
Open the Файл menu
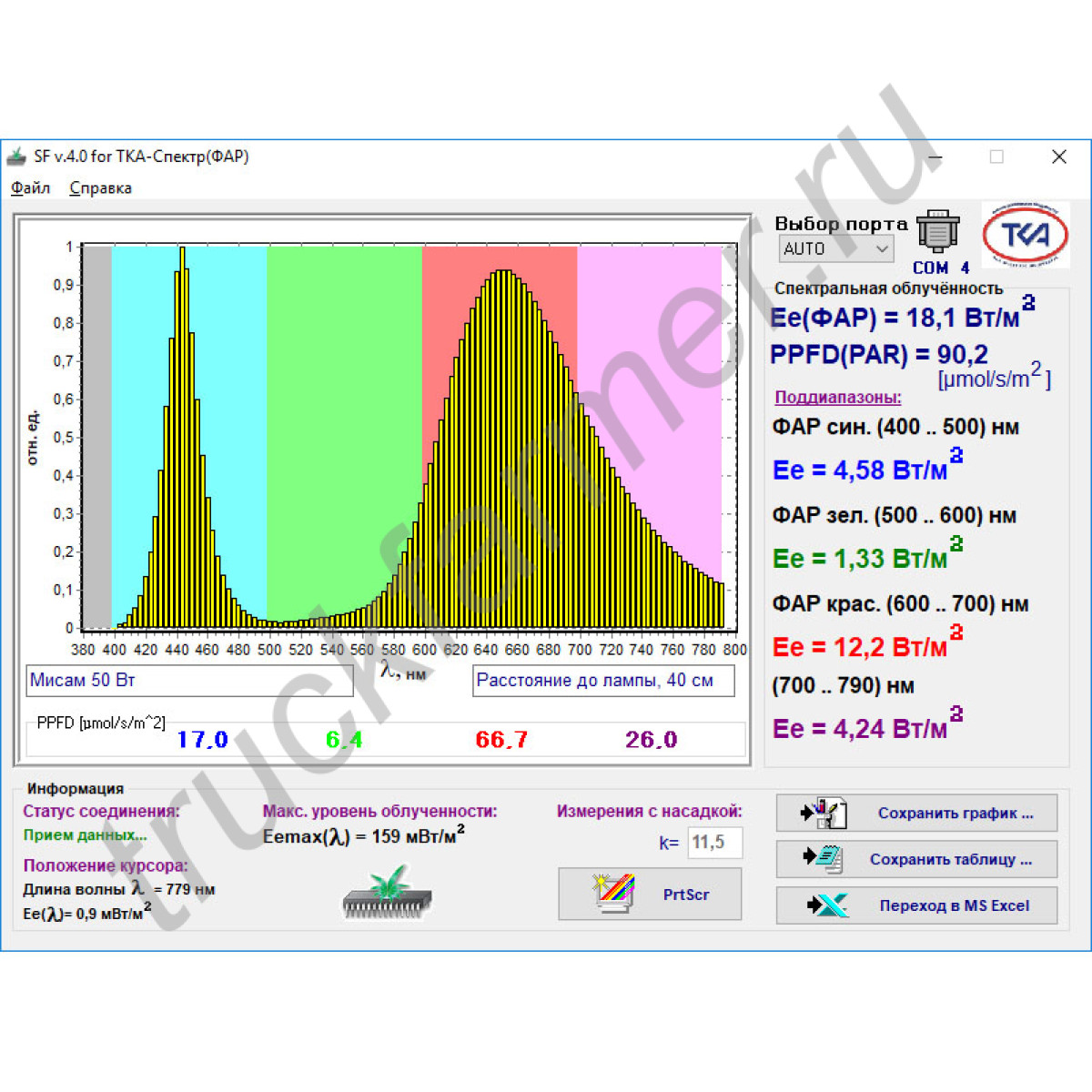pyautogui.click(x=30, y=188)
